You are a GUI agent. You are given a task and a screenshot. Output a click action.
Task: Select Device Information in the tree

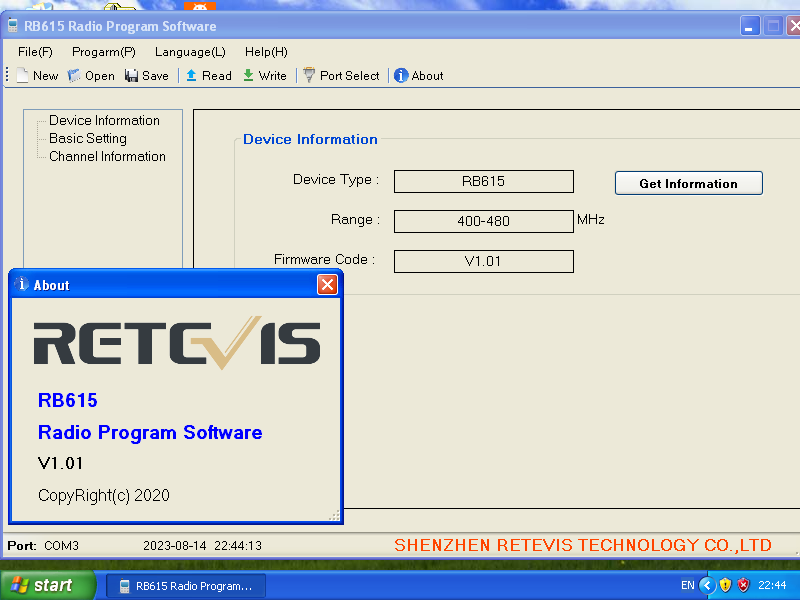coord(104,120)
